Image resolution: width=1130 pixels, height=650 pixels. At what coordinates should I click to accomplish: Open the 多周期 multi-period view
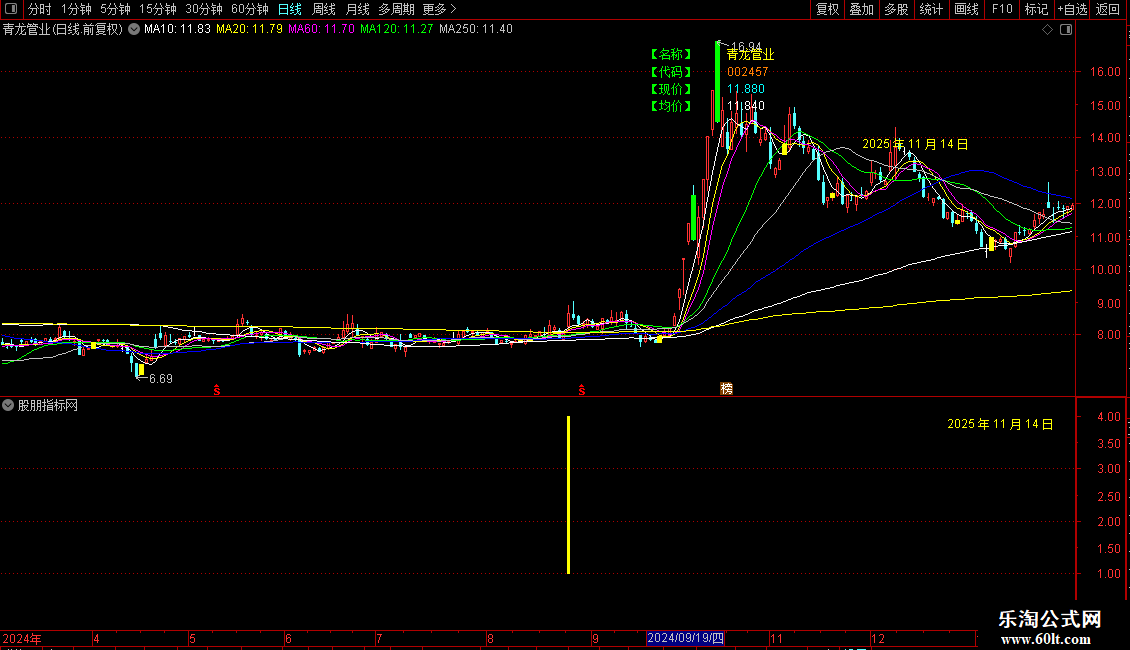396,9
